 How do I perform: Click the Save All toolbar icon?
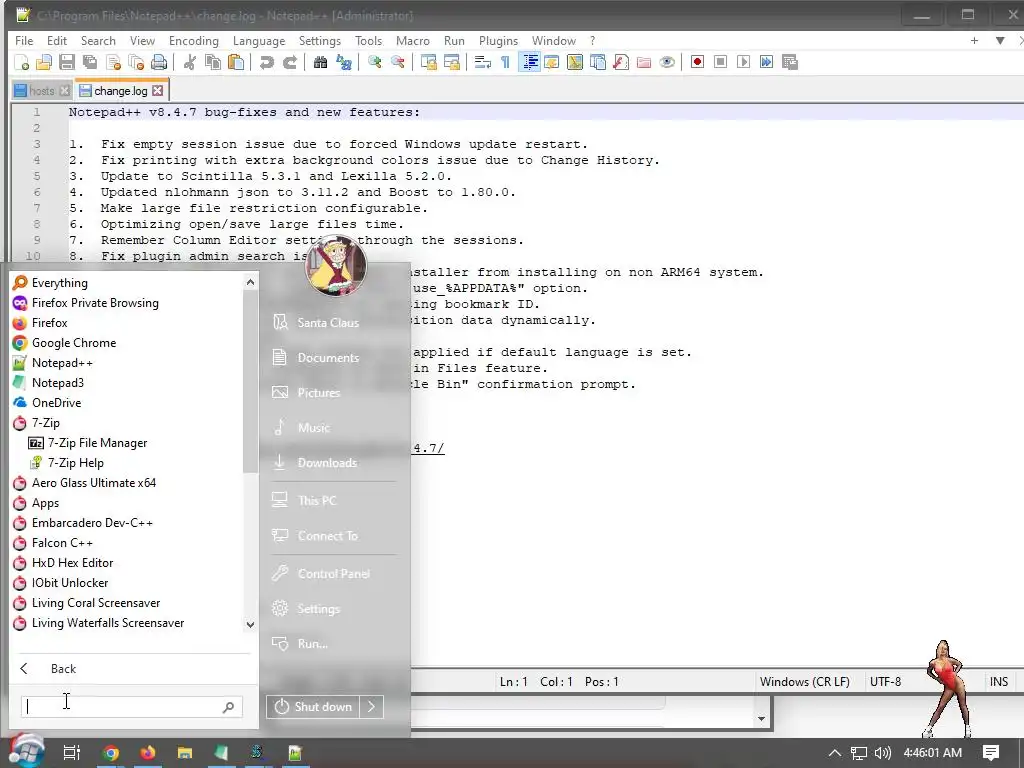[x=89, y=63]
